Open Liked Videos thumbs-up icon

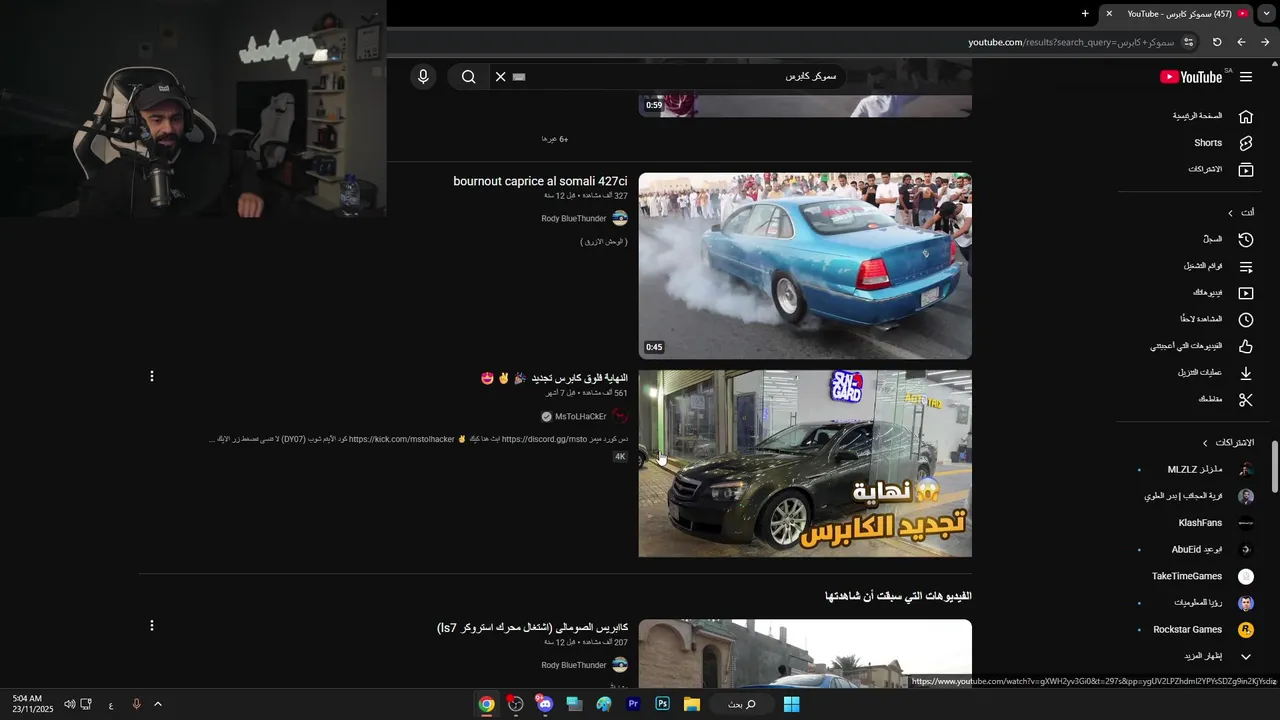(1245, 346)
